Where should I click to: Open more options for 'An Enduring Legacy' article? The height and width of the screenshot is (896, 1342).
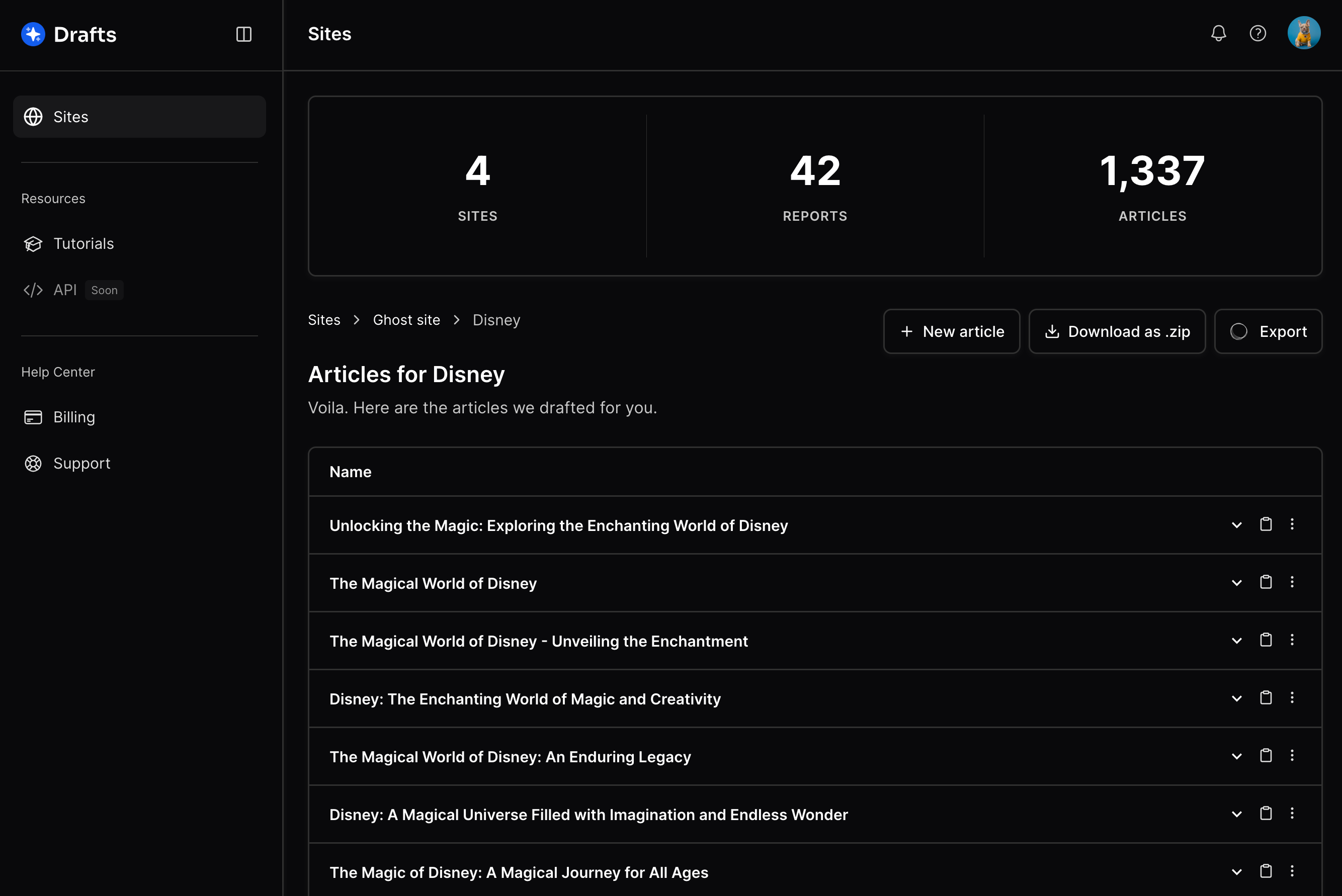click(x=1292, y=755)
